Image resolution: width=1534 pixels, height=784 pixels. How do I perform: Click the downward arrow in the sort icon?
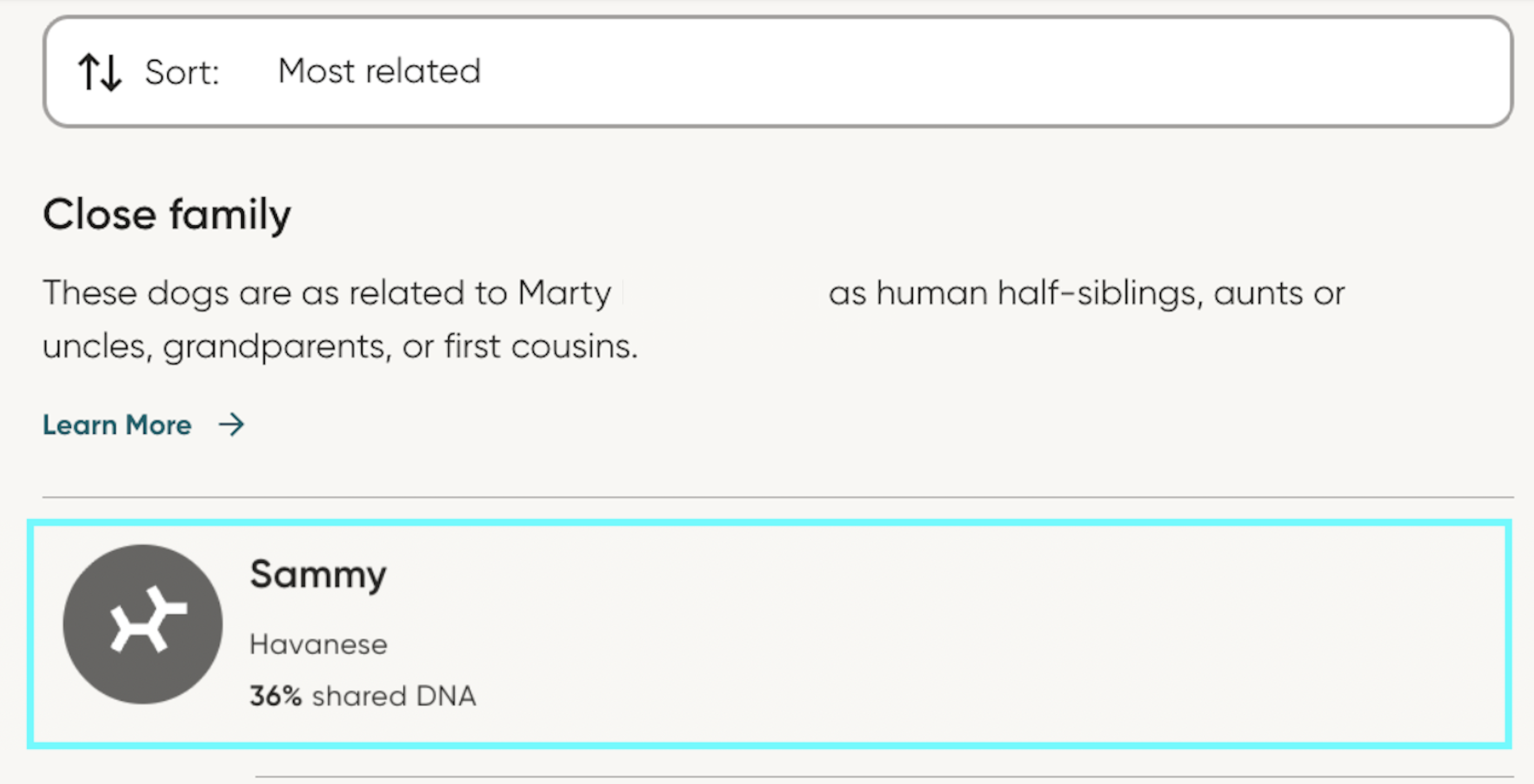[112, 72]
